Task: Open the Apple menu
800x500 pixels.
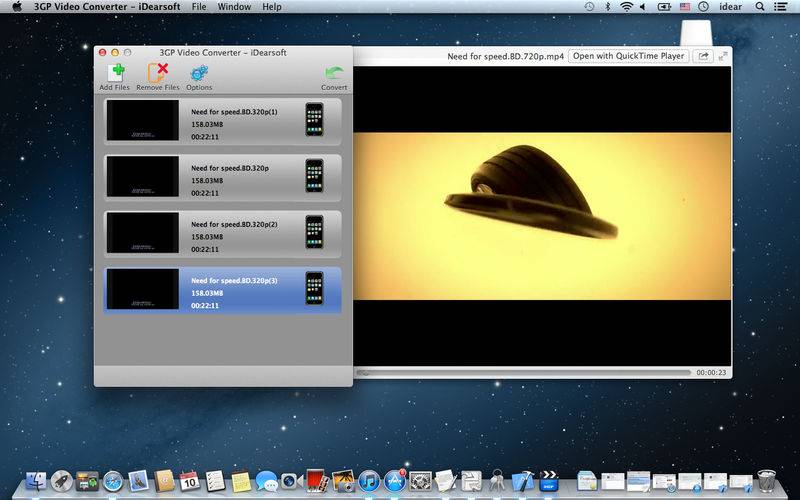Action: coord(17,7)
